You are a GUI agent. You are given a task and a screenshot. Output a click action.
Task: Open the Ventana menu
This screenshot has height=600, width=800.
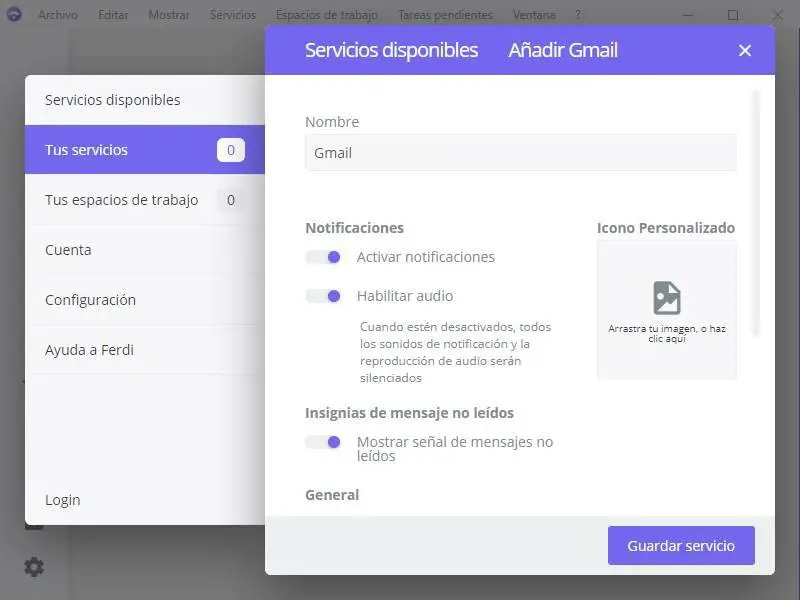[x=534, y=15]
